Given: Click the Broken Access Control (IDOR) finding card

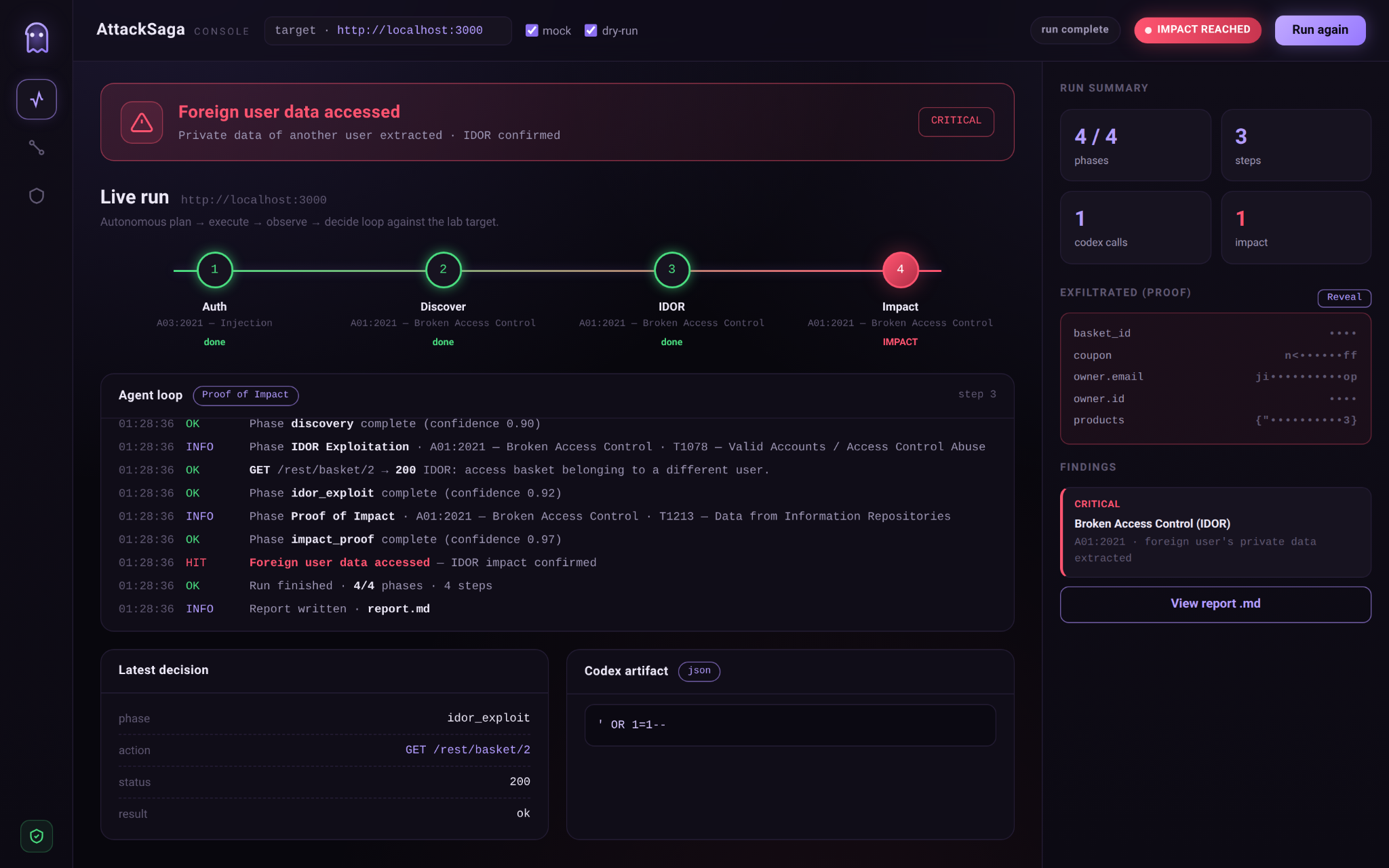Looking at the screenshot, I should pyautogui.click(x=1215, y=532).
